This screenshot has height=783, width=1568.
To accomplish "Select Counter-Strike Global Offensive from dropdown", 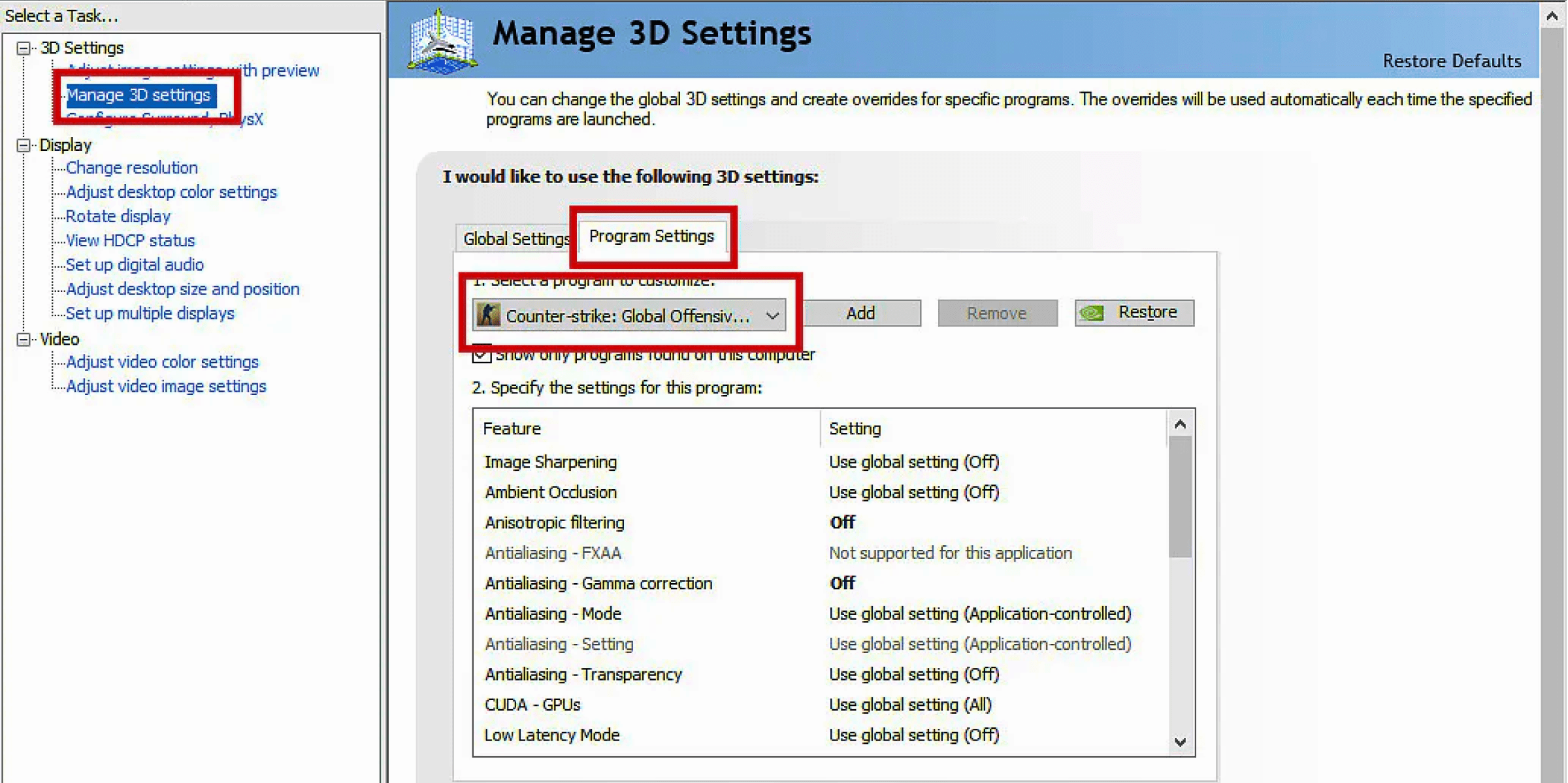I will pos(627,313).
